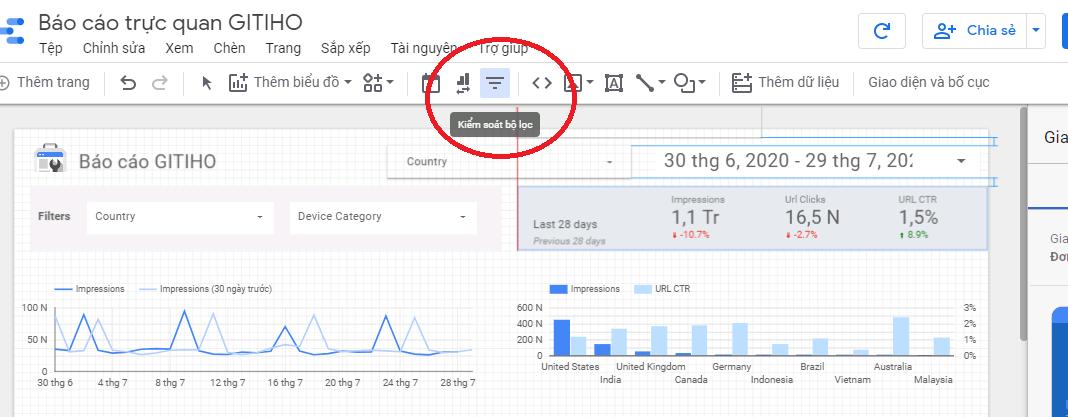Open the Trợ giúp menu
1068x417 pixels.
503,48
